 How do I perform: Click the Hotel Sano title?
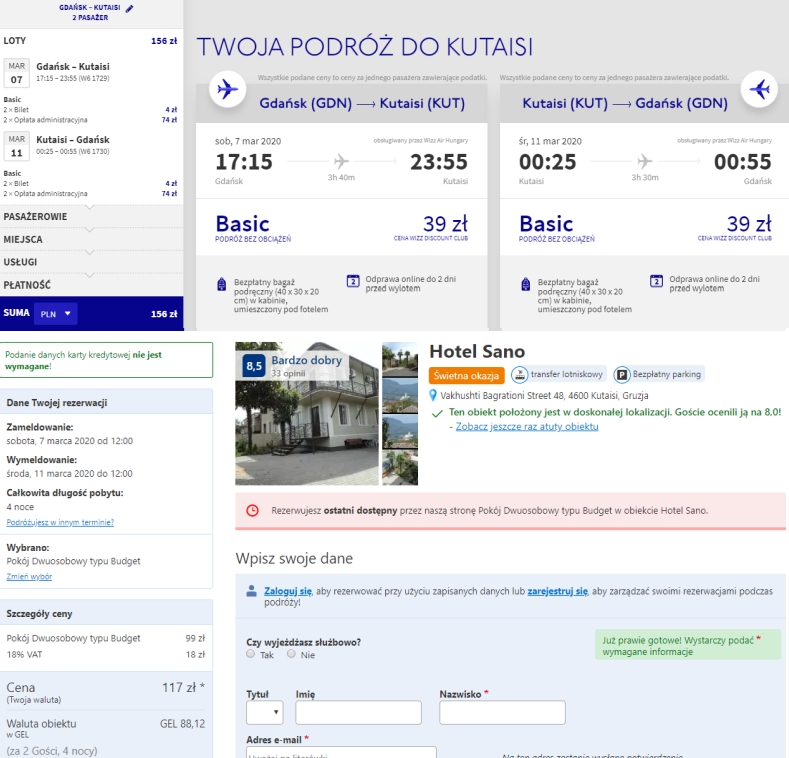pos(477,351)
